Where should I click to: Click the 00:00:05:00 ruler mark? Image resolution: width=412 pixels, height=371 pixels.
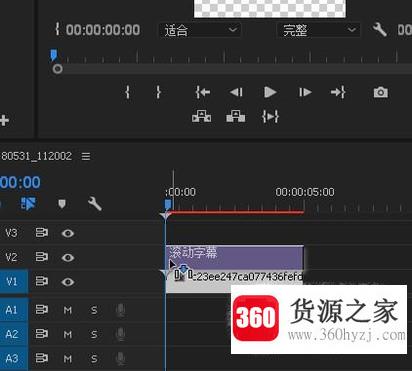[x=305, y=192]
